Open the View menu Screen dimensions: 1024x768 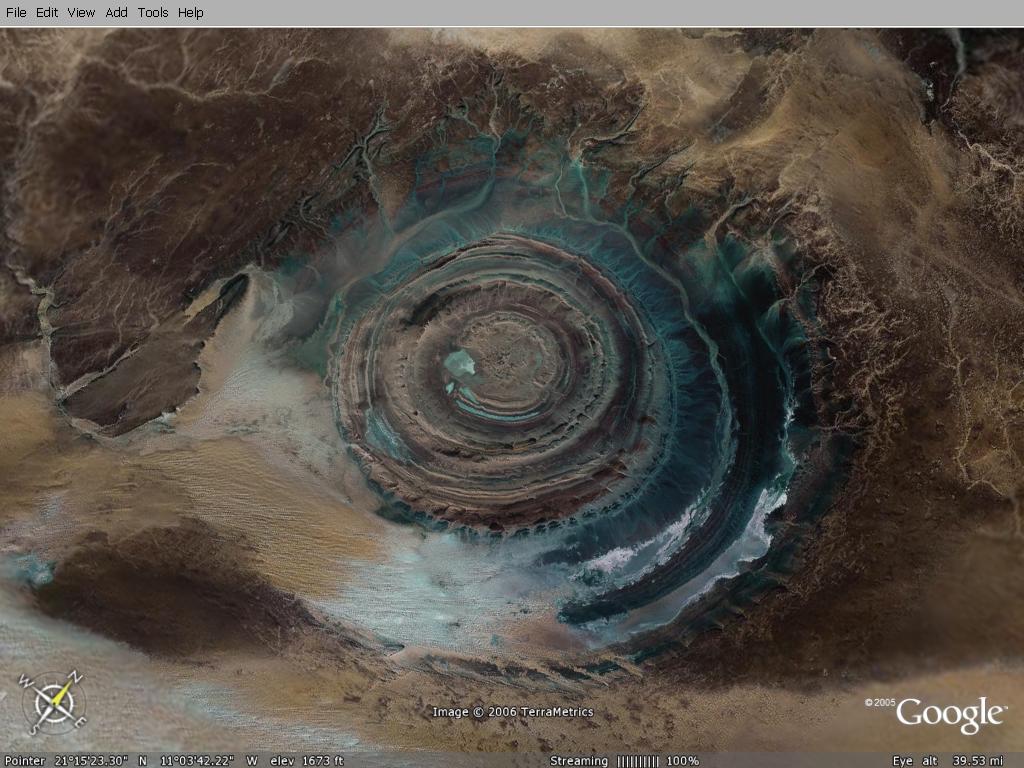click(81, 12)
